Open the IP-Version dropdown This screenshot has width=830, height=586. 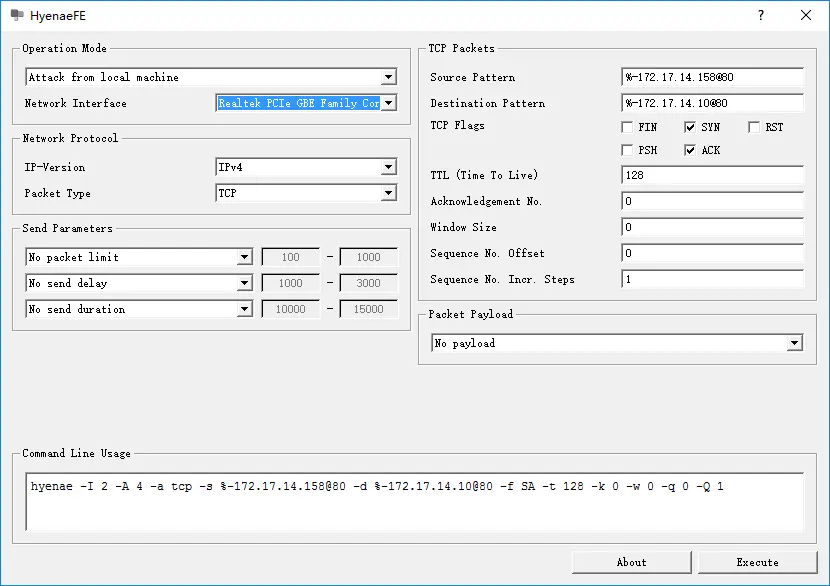click(388, 167)
